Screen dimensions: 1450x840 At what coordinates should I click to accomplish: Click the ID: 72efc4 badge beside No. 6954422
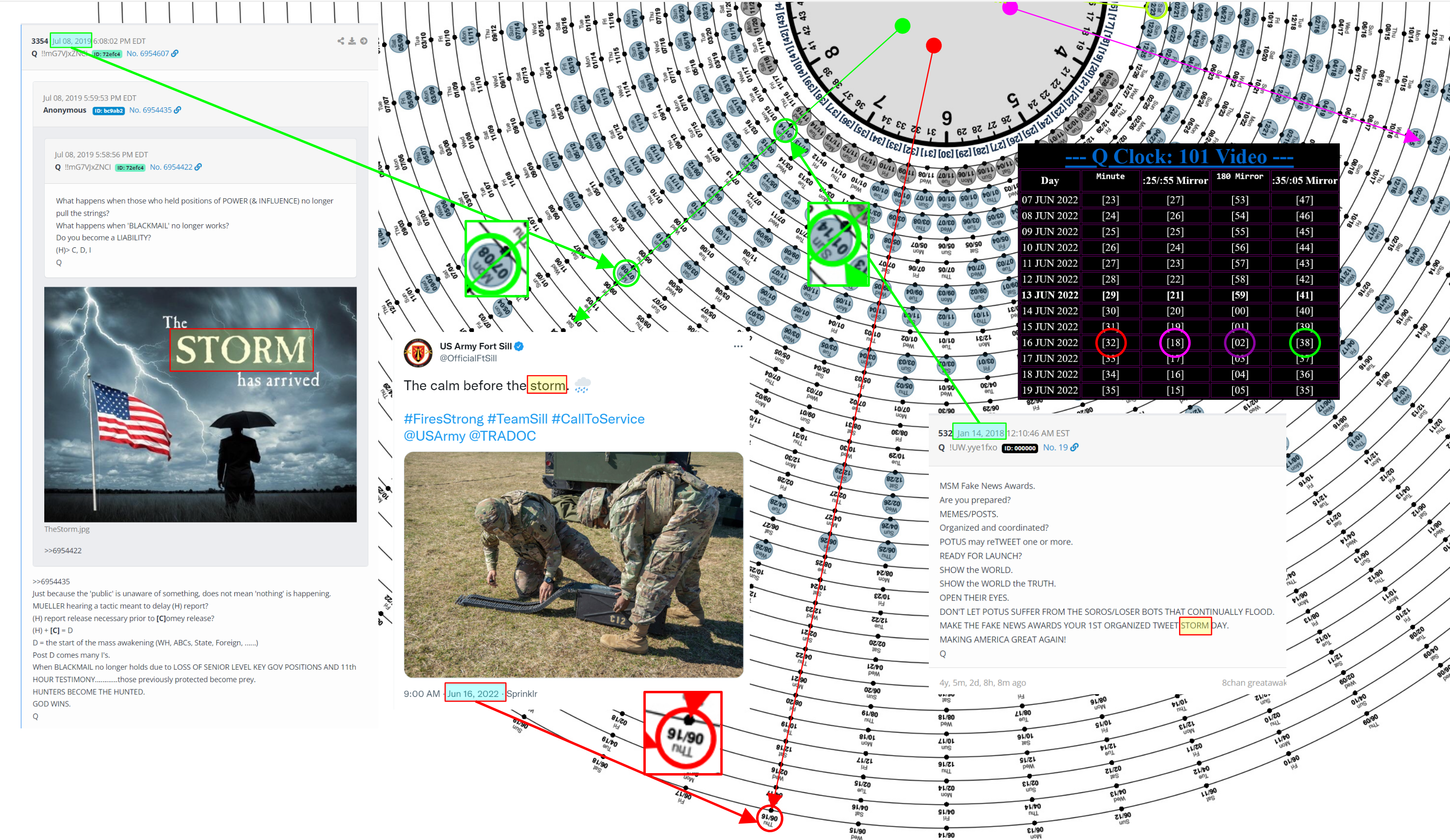[x=130, y=167]
